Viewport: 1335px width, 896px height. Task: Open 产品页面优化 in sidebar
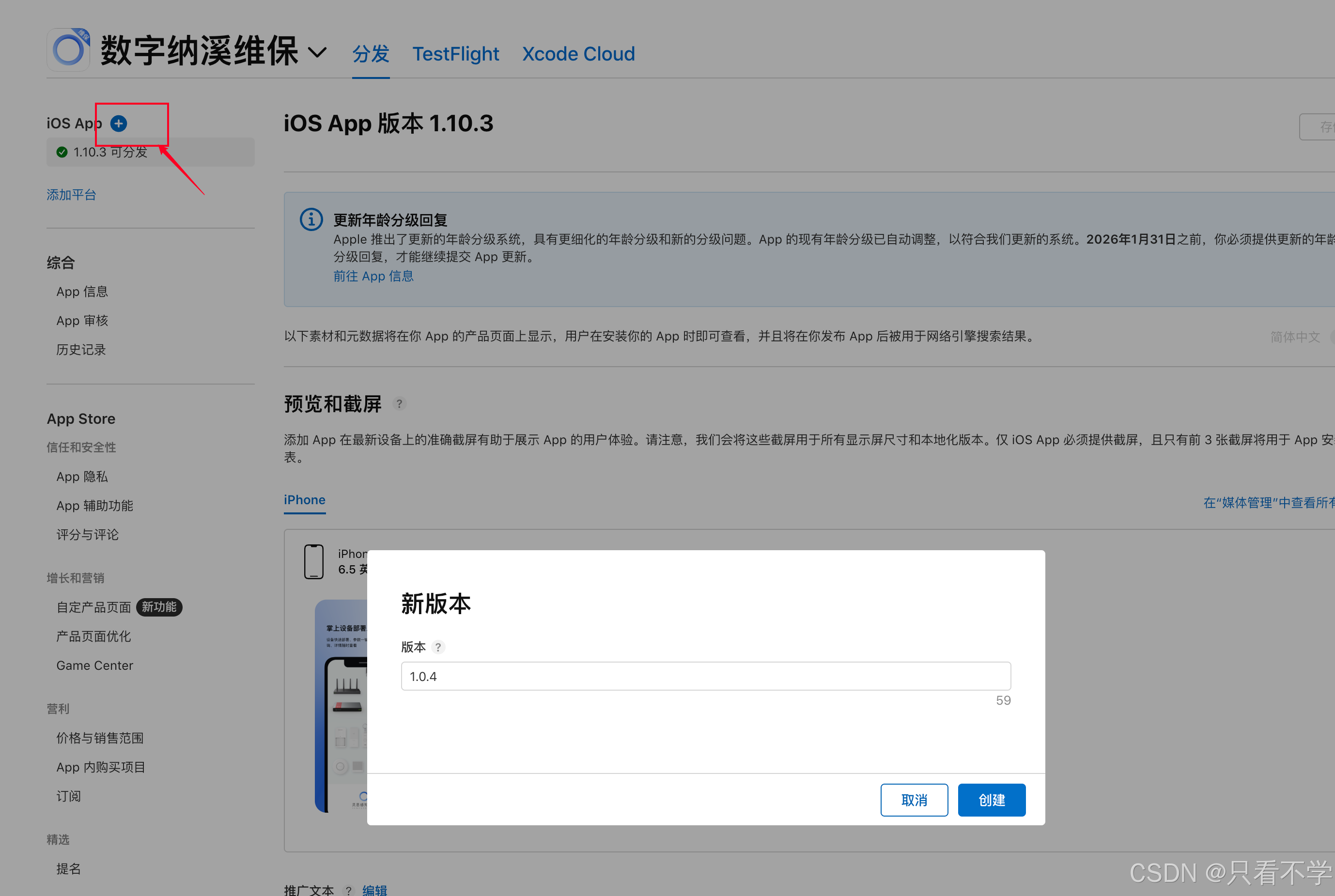[93, 636]
